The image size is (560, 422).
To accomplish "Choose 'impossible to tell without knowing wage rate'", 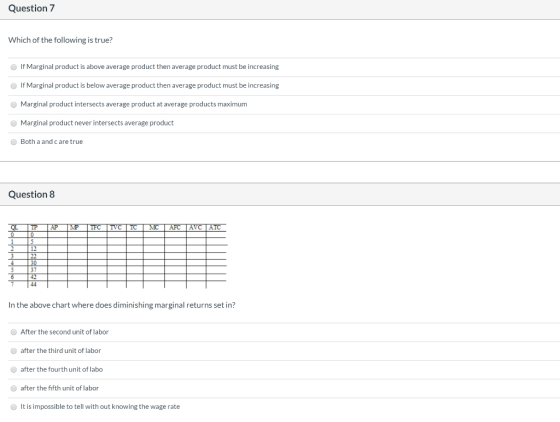I will tap(14, 407).
